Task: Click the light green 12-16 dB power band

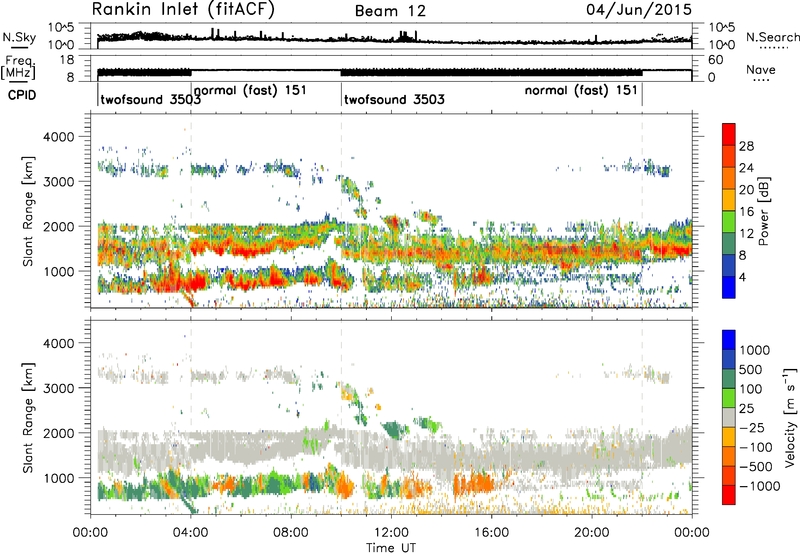Action: [729, 221]
